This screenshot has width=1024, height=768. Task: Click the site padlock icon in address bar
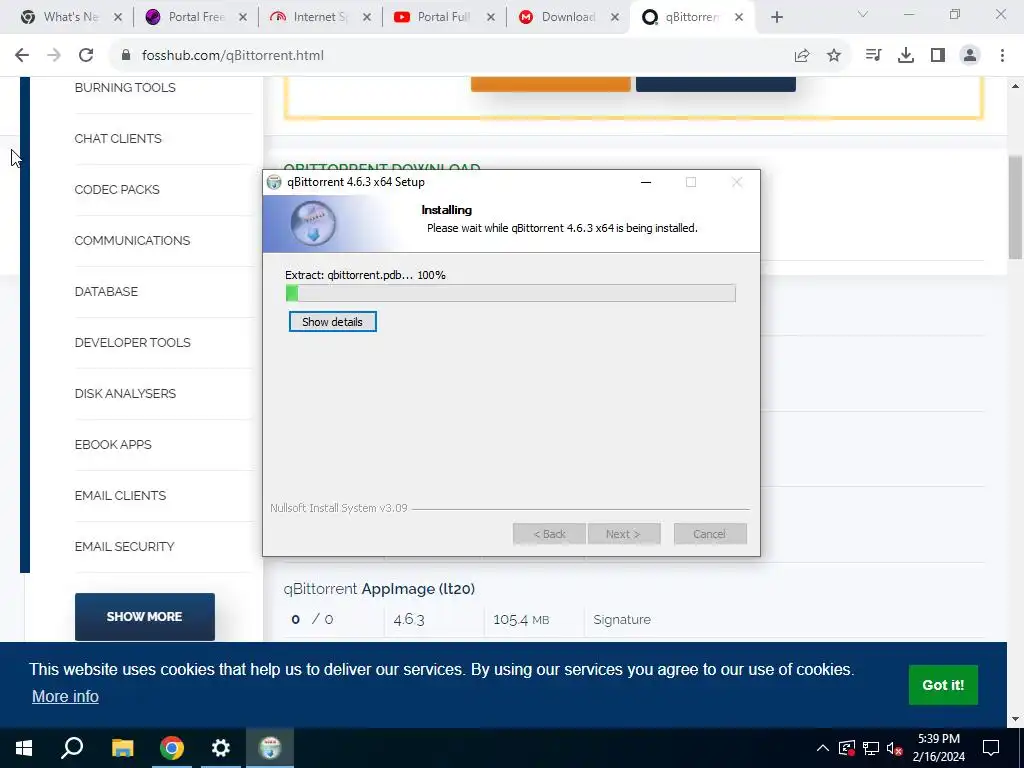(x=126, y=56)
